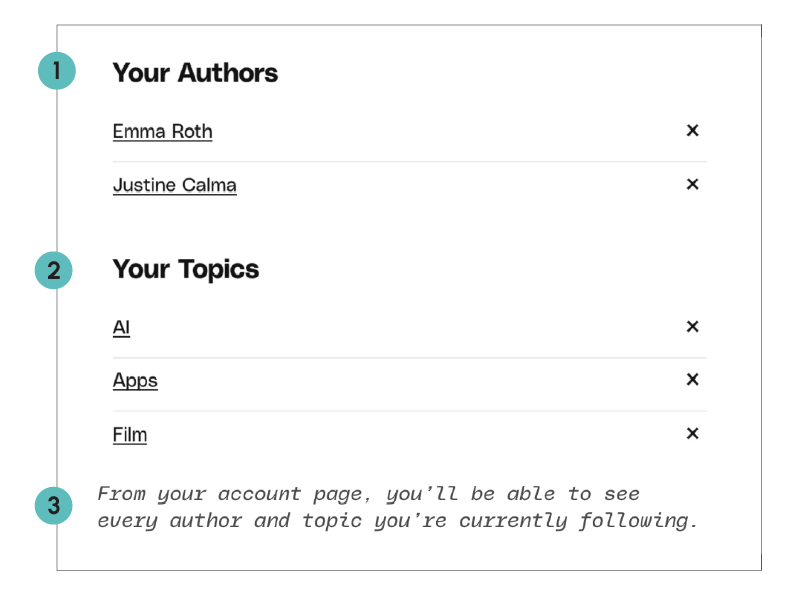Open Emma Roth's author page
The height and width of the screenshot is (605, 792).
pyautogui.click(x=162, y=132)
